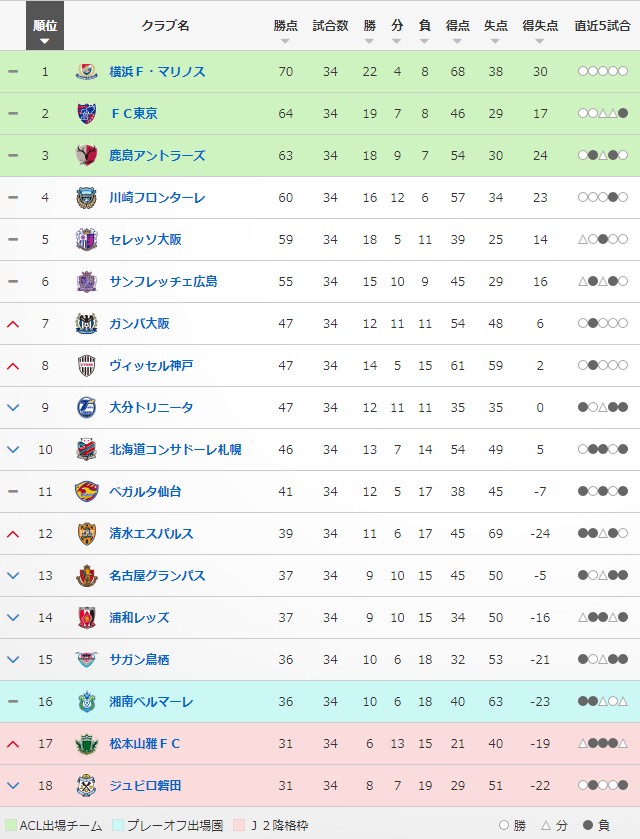640x839 pixels.
Task: Click the Yokohama F. Marinos club crest
Action: [x=86, y=72]
